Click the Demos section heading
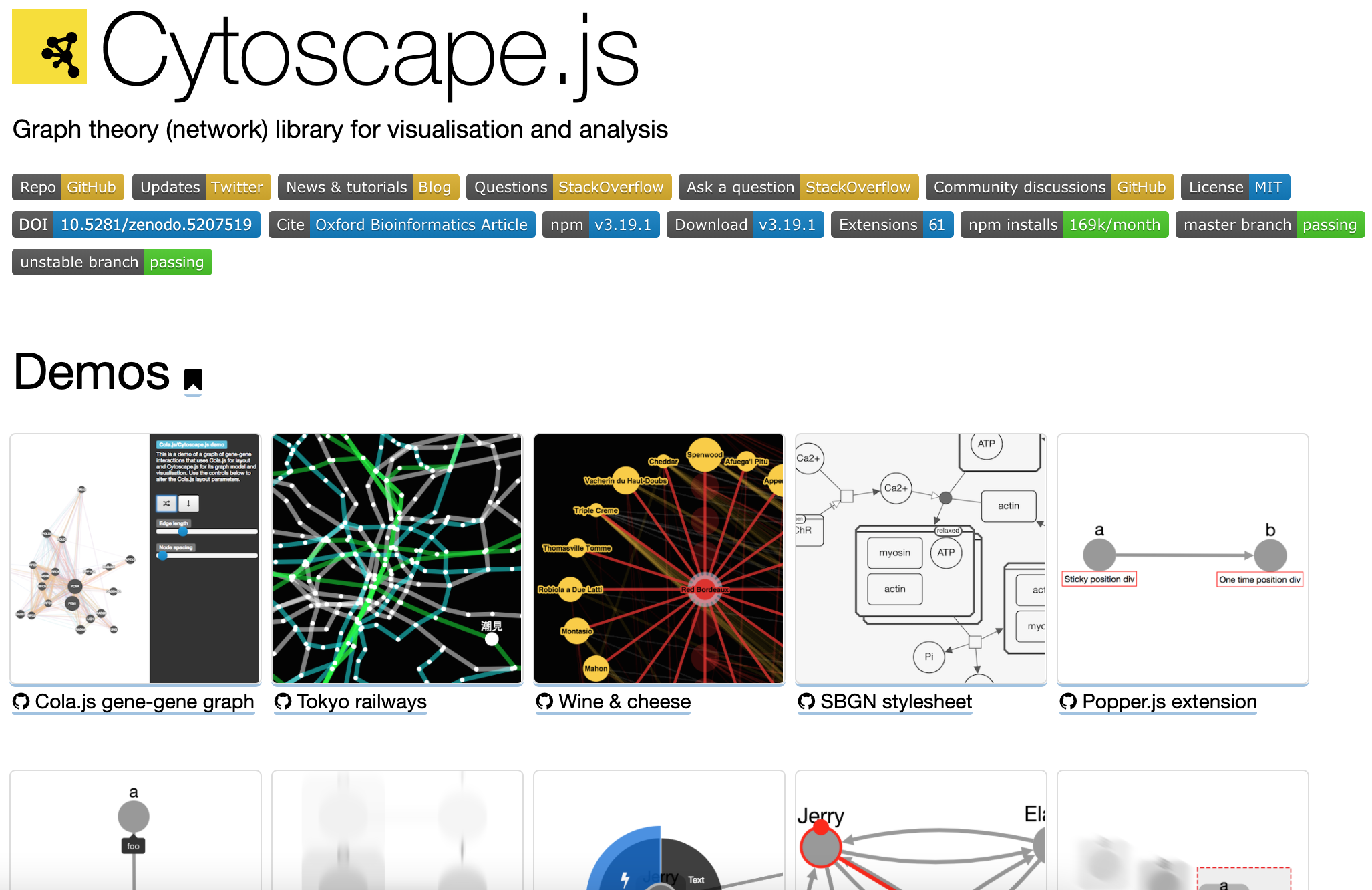Screen dimensions: 1372x890 (92, 372)
